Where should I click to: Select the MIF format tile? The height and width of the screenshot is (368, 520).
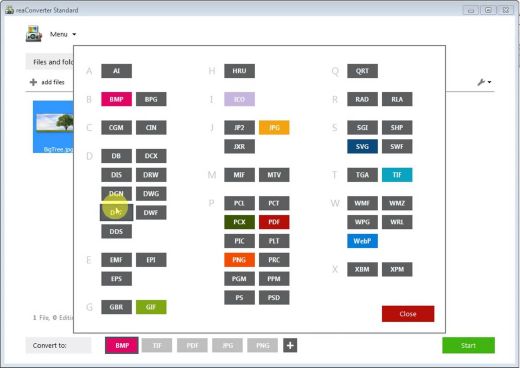(x=239, y=175)
